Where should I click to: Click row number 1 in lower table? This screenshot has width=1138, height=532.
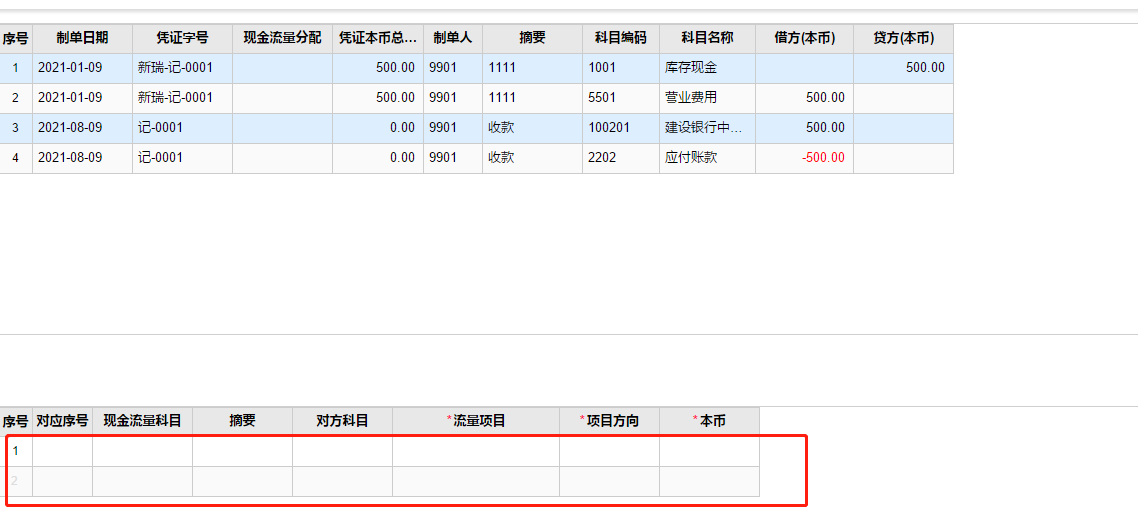[15, 451]
